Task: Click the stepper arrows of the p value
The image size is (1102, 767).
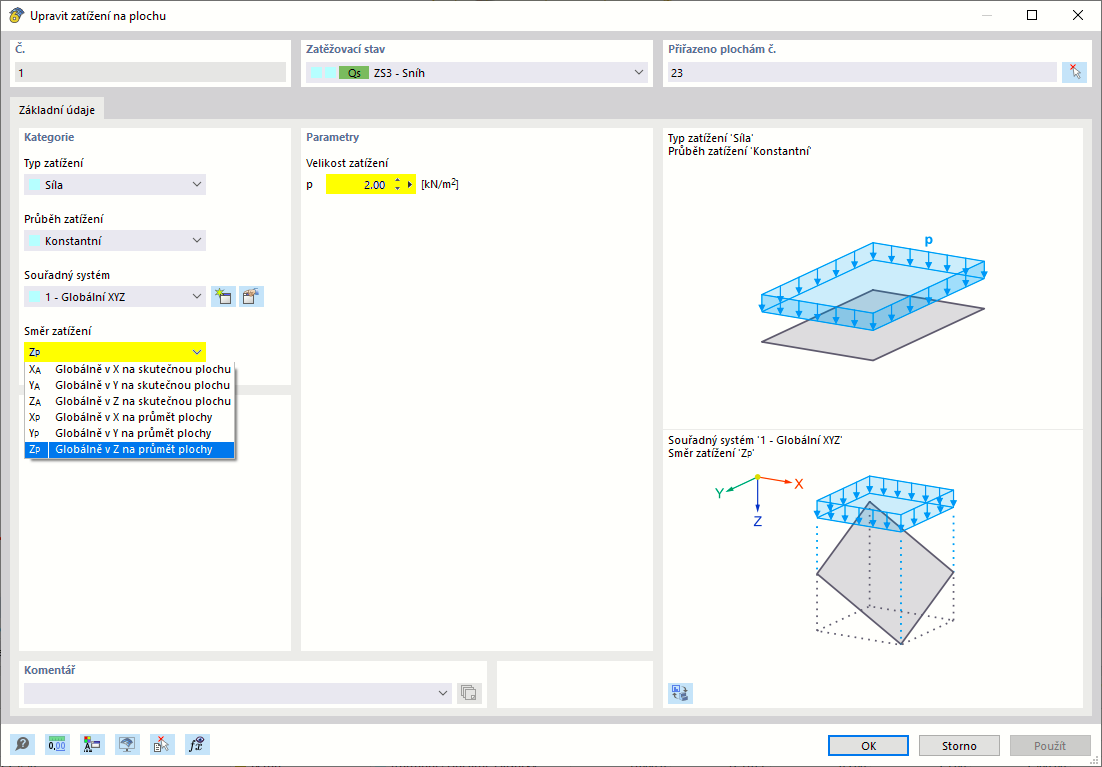Action: click(x=397, y=185)
